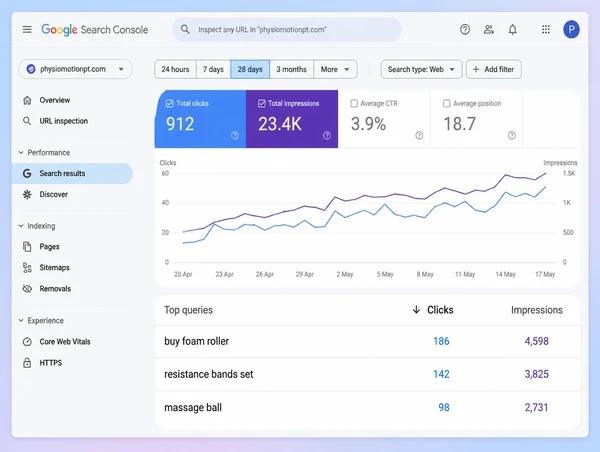Click the 17 May chart date label

pyautogui.click(x=545, y=274)
